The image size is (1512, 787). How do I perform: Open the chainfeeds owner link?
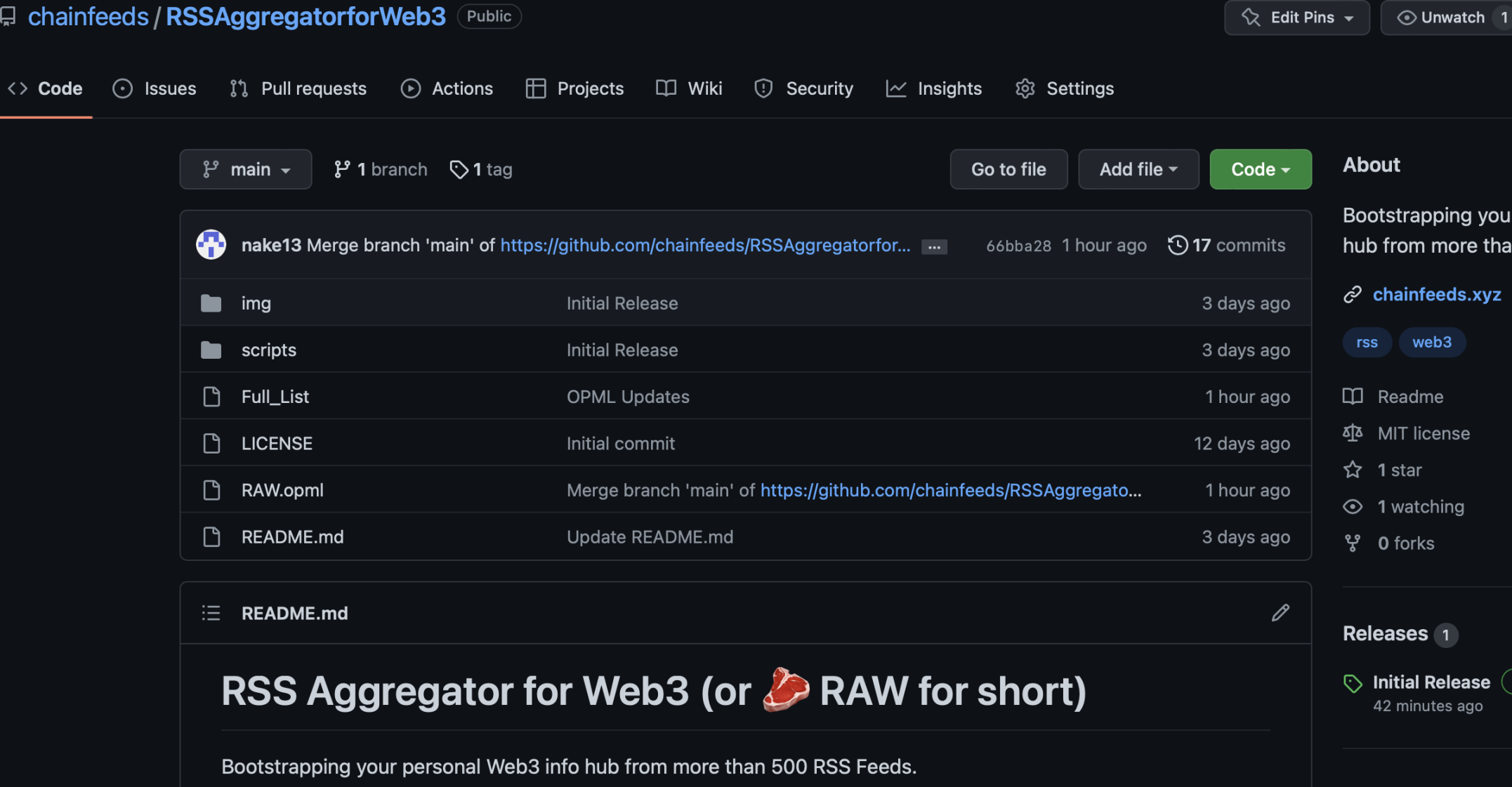88,16
